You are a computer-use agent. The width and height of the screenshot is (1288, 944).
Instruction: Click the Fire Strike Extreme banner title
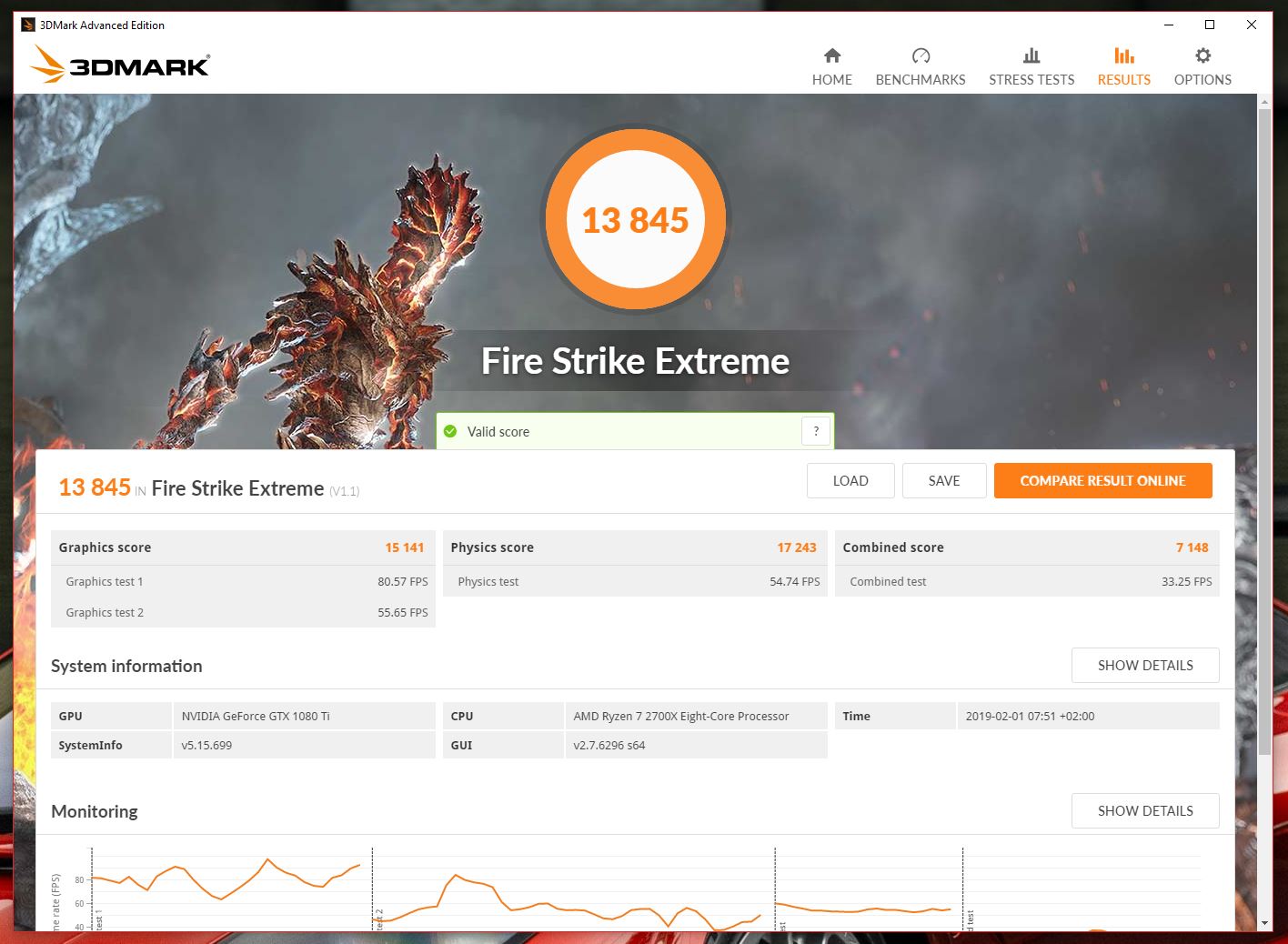point(635,361)
